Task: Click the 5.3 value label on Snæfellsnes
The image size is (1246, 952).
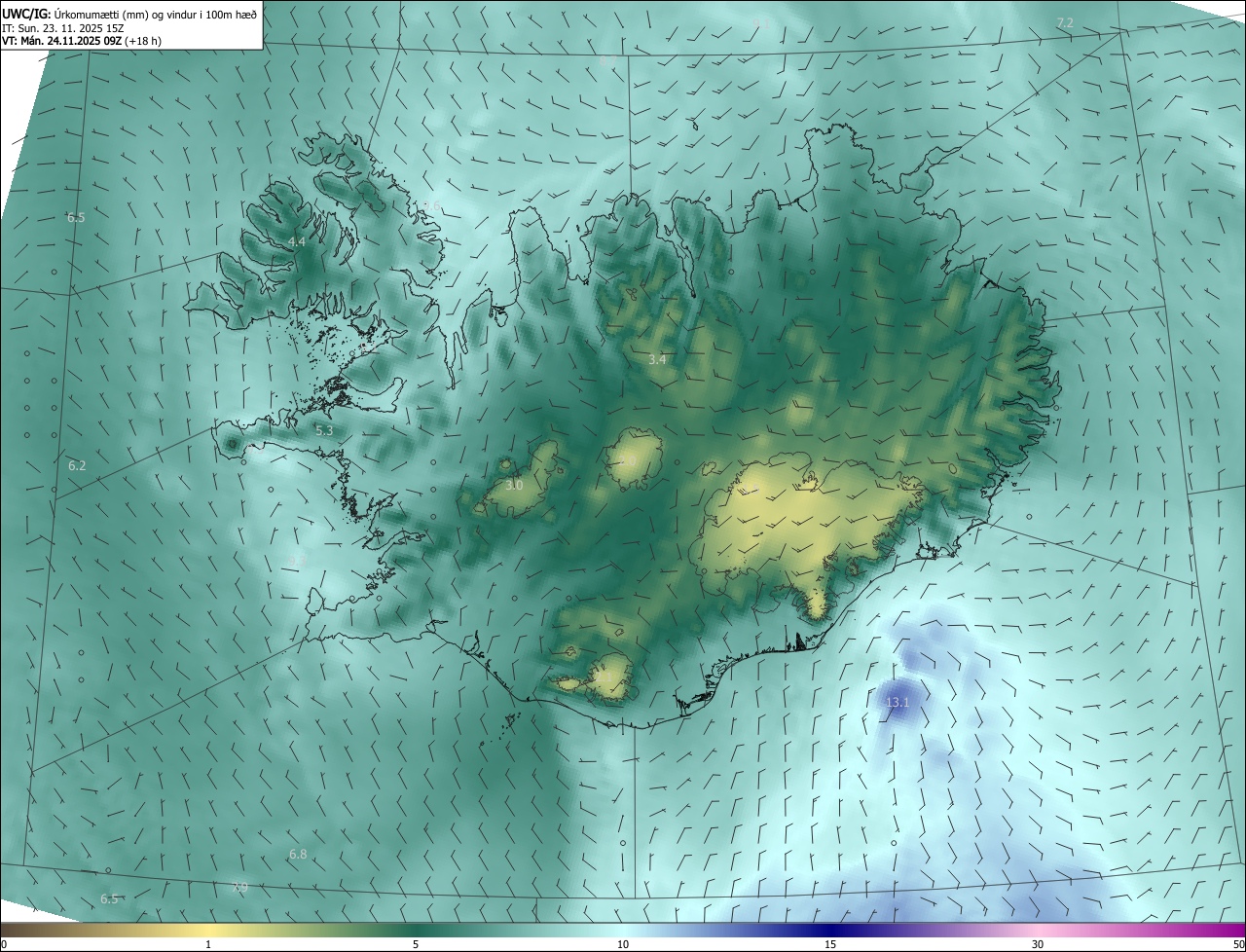Action: coord(324,429)
